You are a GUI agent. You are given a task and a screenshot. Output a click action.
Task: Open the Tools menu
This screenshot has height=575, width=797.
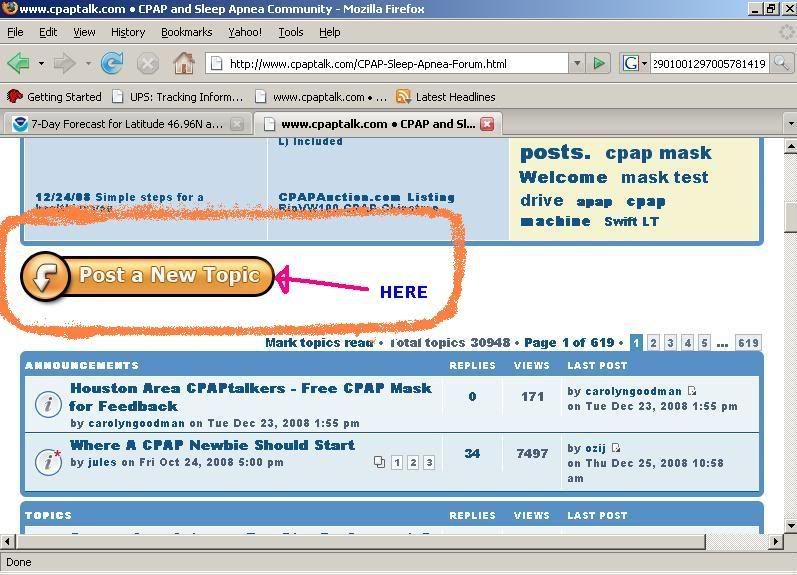pyautogui.click(x=291, y=32)
